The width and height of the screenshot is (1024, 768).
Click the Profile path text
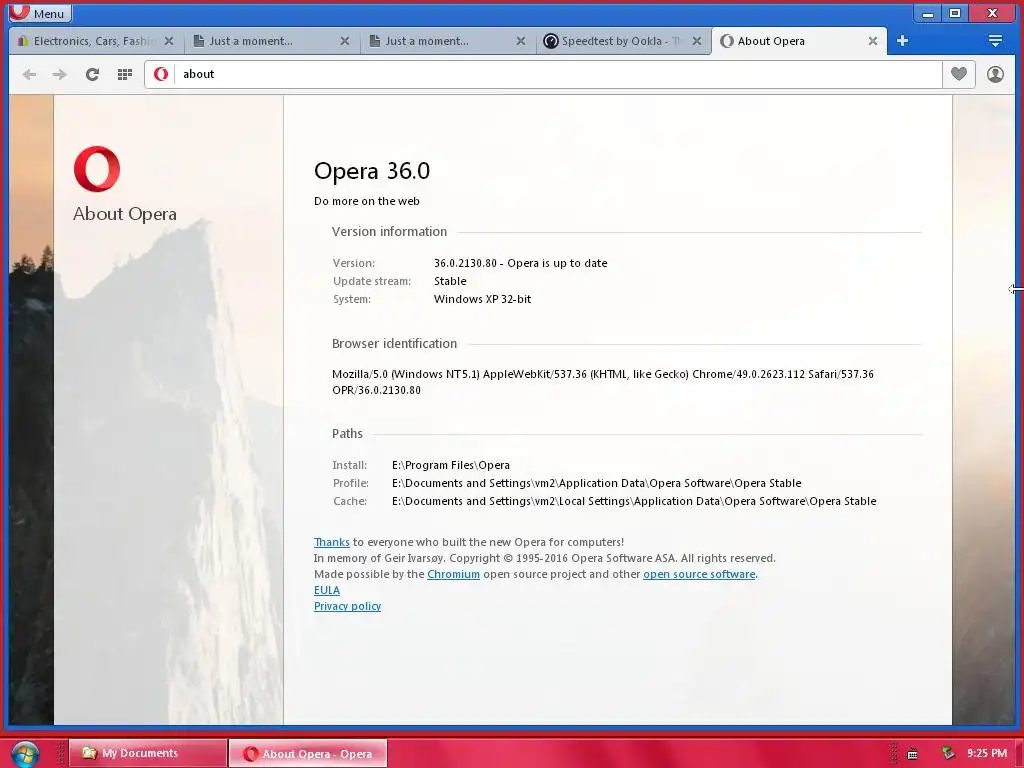click(x=596, y=483)
